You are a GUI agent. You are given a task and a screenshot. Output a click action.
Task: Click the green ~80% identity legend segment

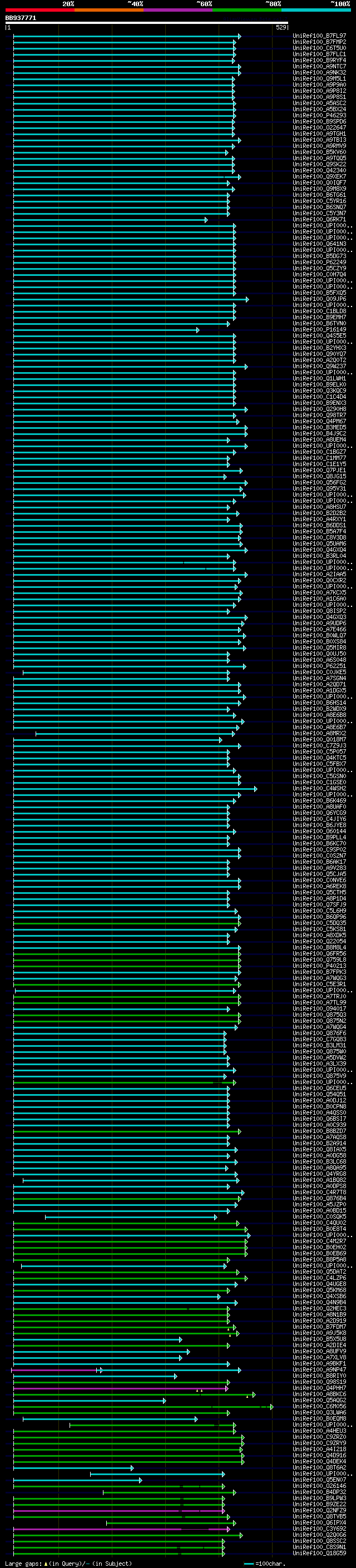click(247, 10)
